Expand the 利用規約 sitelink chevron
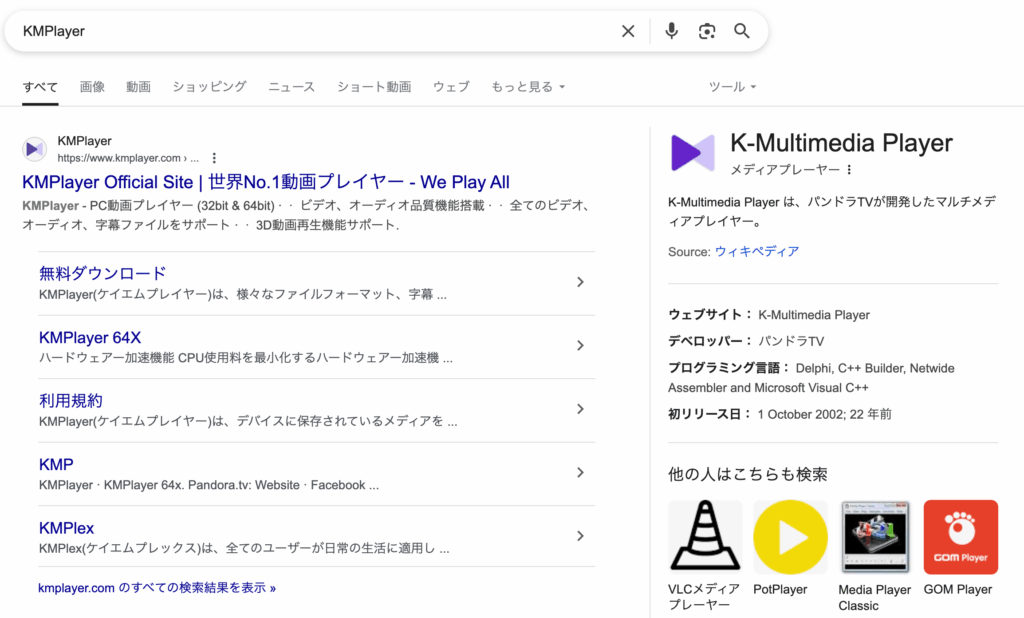1024x618 pixels. (580, 409)
